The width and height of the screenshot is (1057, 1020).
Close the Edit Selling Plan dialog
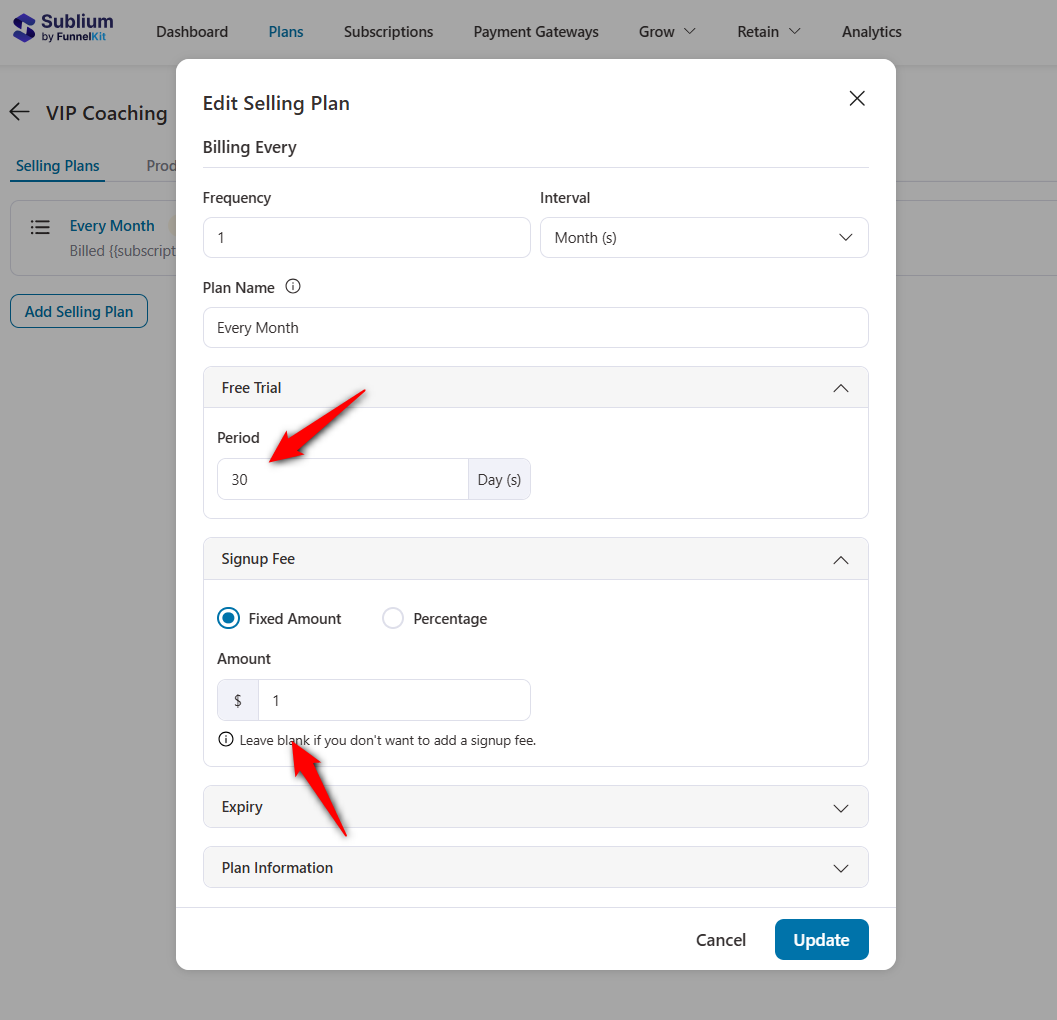(x=857, y=98)
